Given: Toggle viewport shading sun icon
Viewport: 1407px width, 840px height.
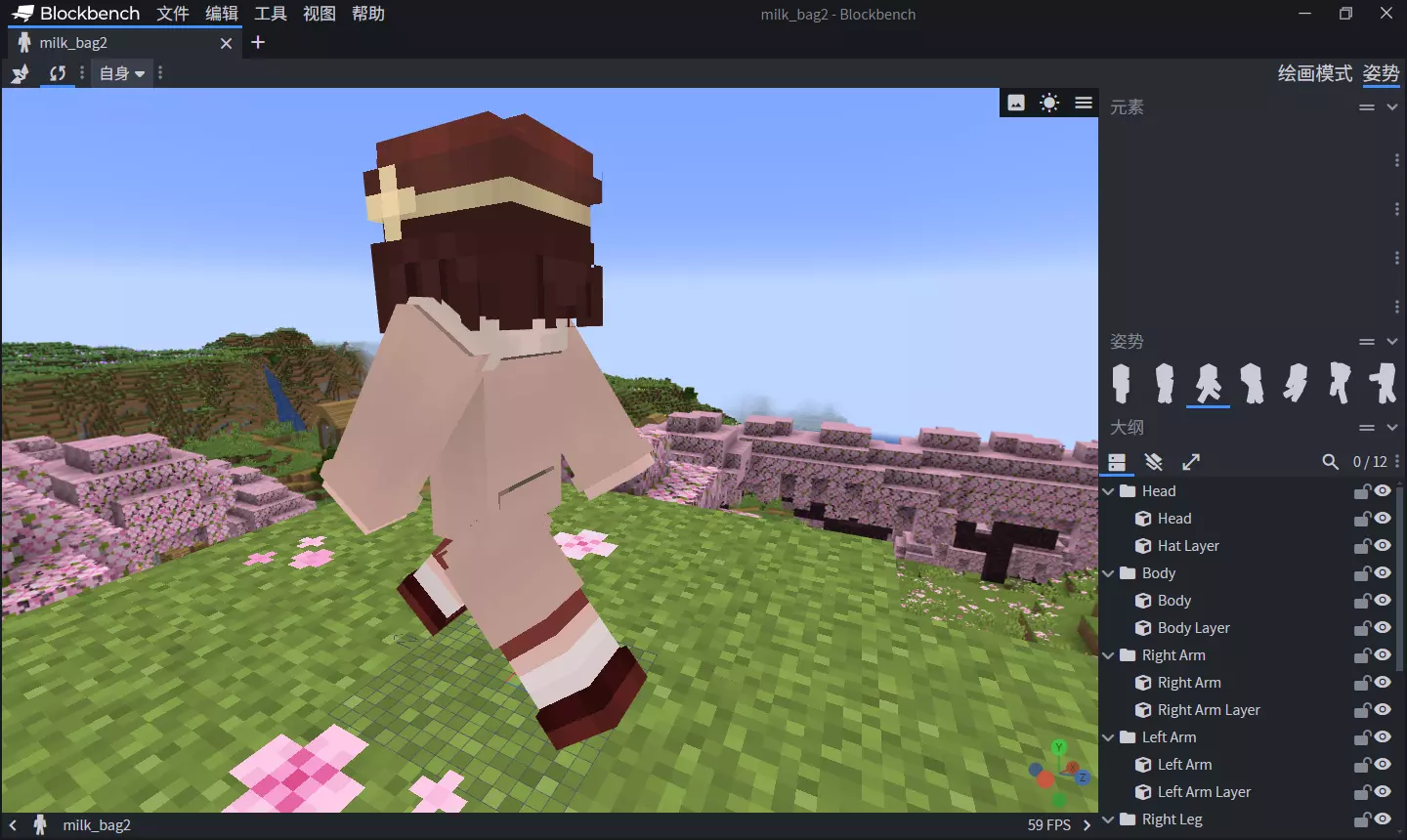Looking at the screenshot, I should (1049, 103).
